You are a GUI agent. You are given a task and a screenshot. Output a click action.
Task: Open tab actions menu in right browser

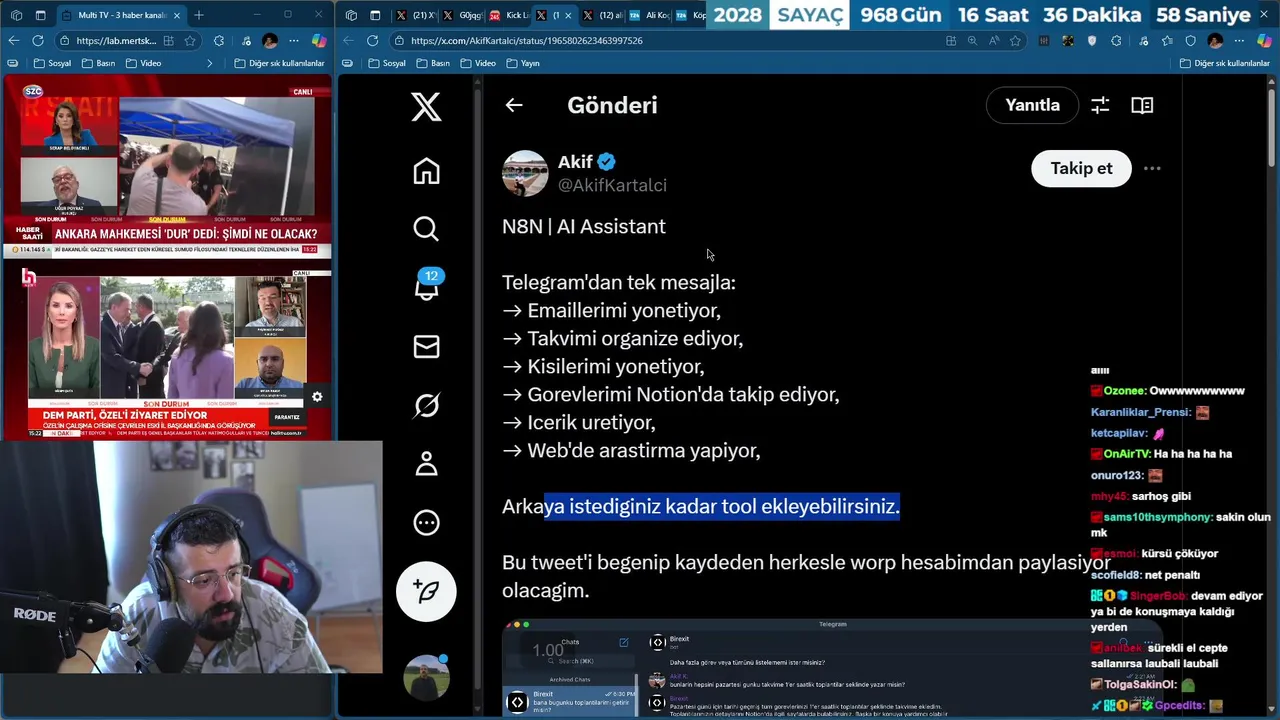coord(375,15)
